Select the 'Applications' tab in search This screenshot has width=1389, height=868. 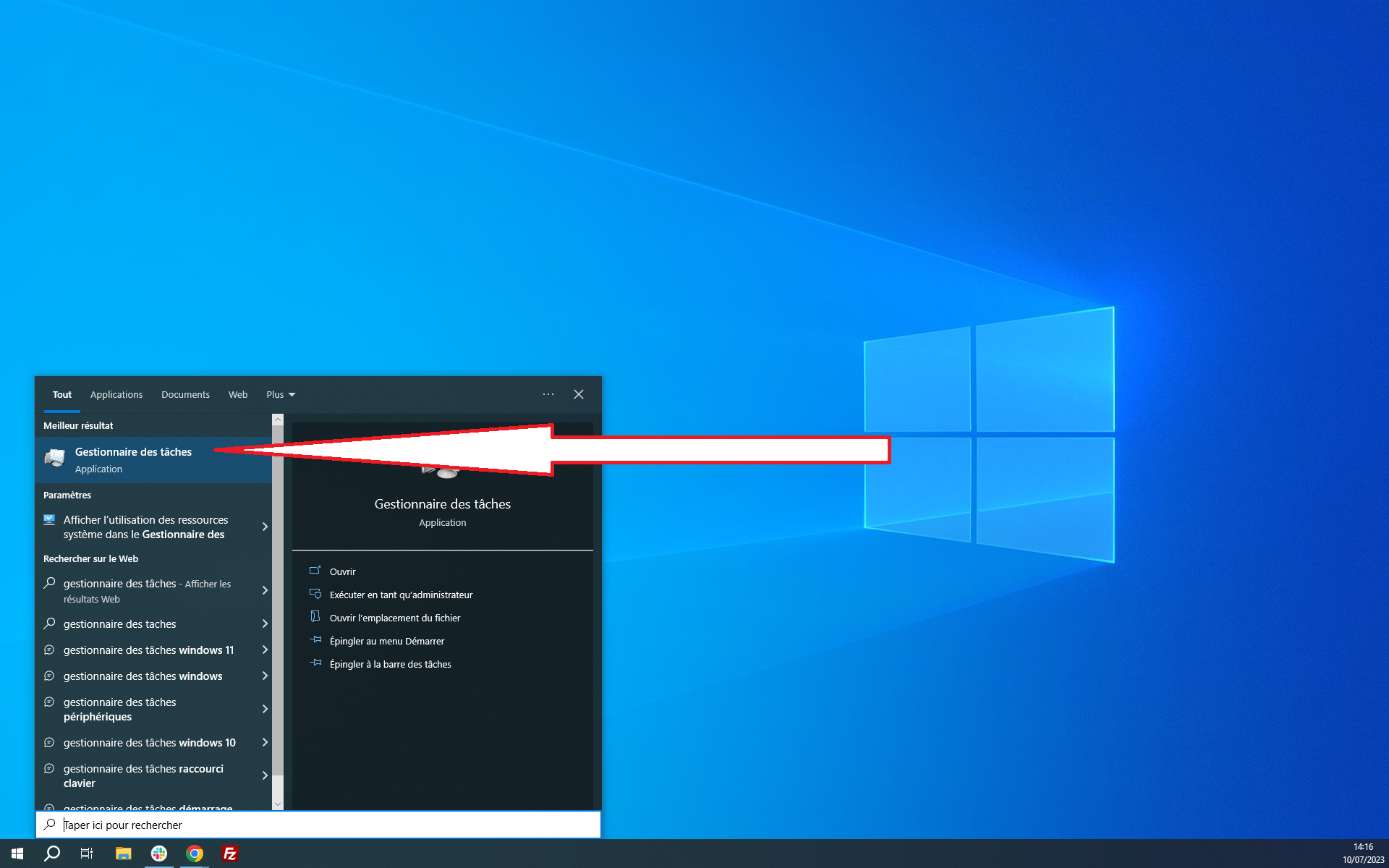(x=116, y=394)
